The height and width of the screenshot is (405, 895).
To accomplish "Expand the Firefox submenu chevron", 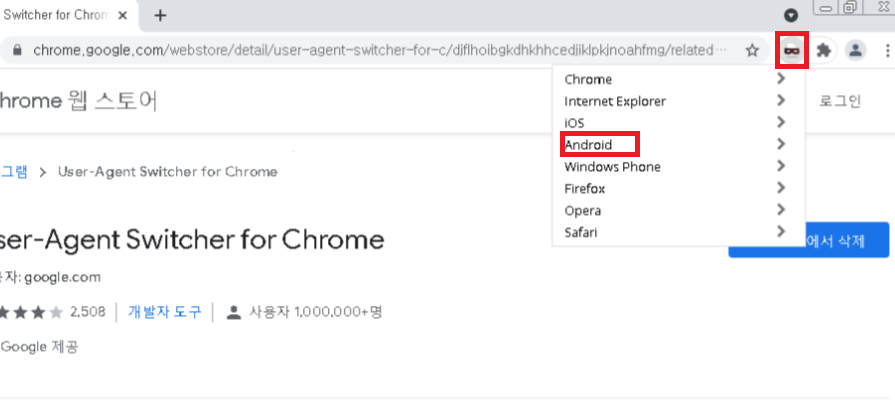I will (x=781, y=188).
